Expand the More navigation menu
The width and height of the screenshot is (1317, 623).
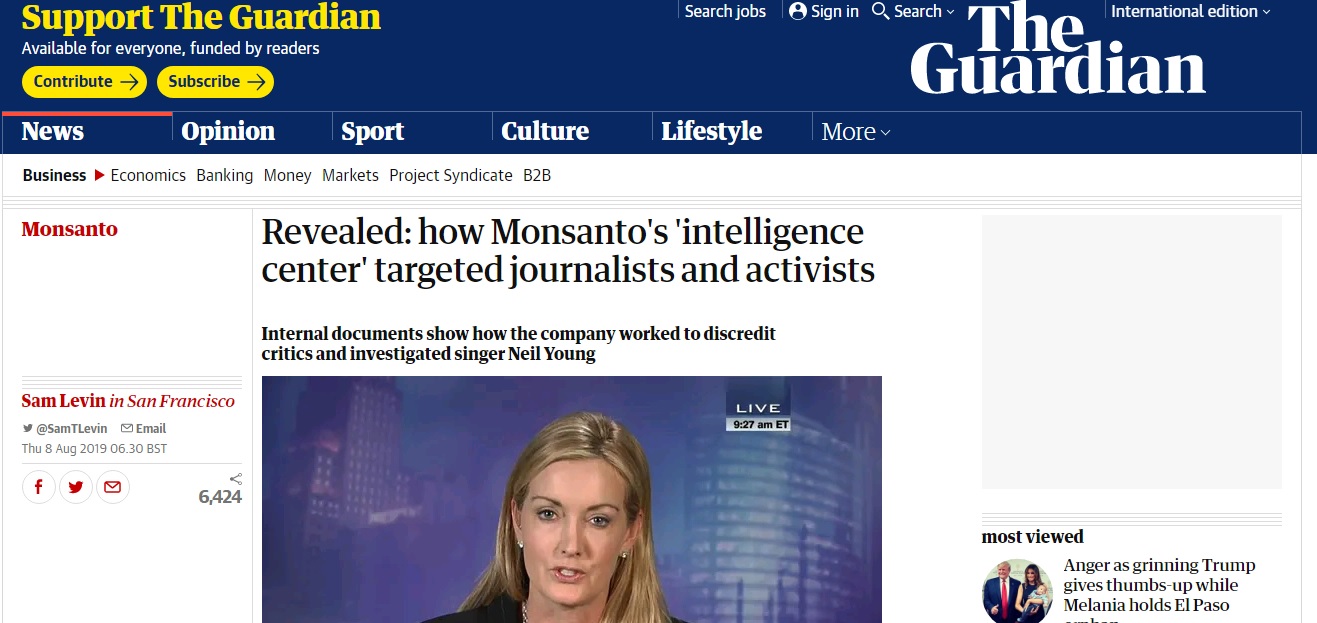[855, 132]
